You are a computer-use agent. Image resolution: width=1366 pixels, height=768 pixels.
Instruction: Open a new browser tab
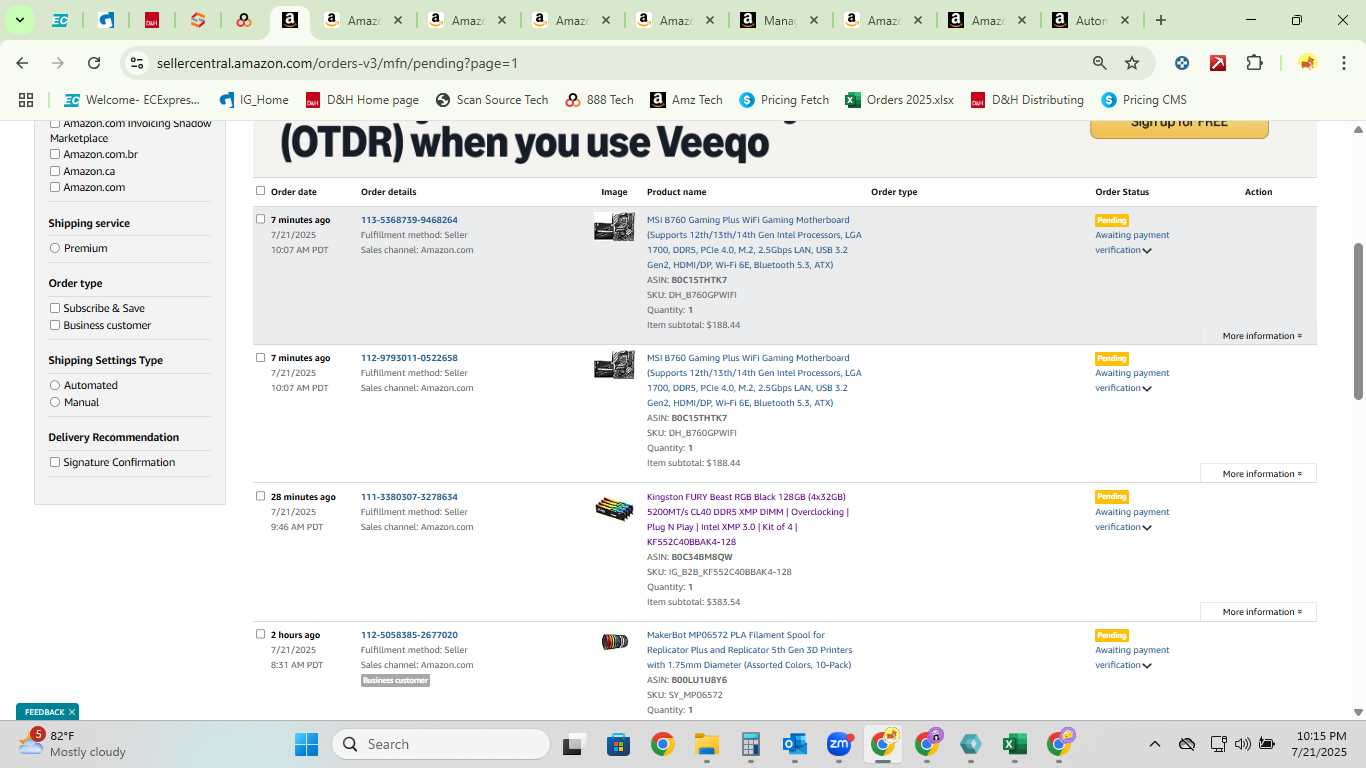[x=1161, y=20]
